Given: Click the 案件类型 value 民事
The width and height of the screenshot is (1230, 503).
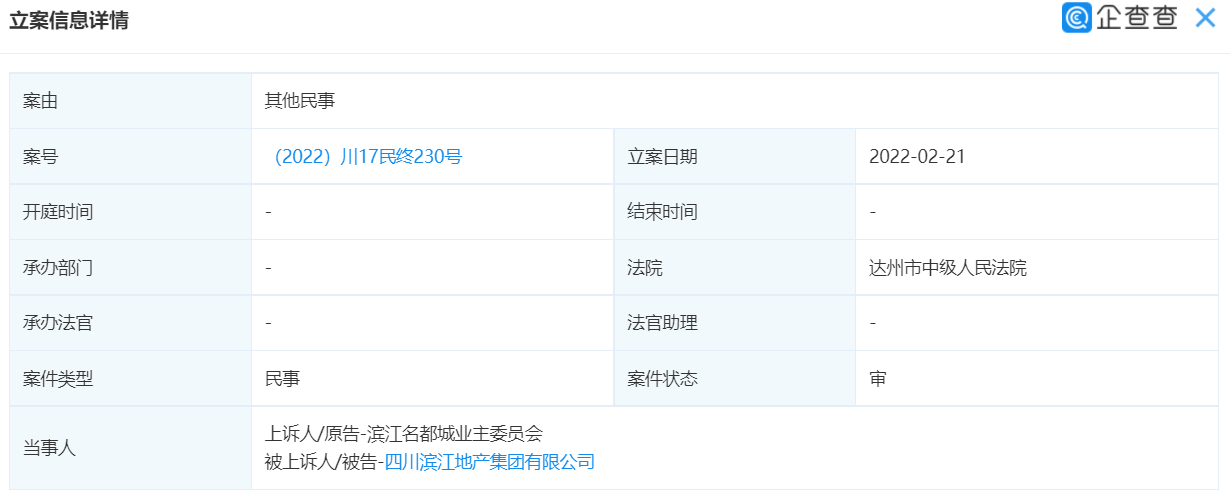Looking at the screenshot, I should [283, 379].
